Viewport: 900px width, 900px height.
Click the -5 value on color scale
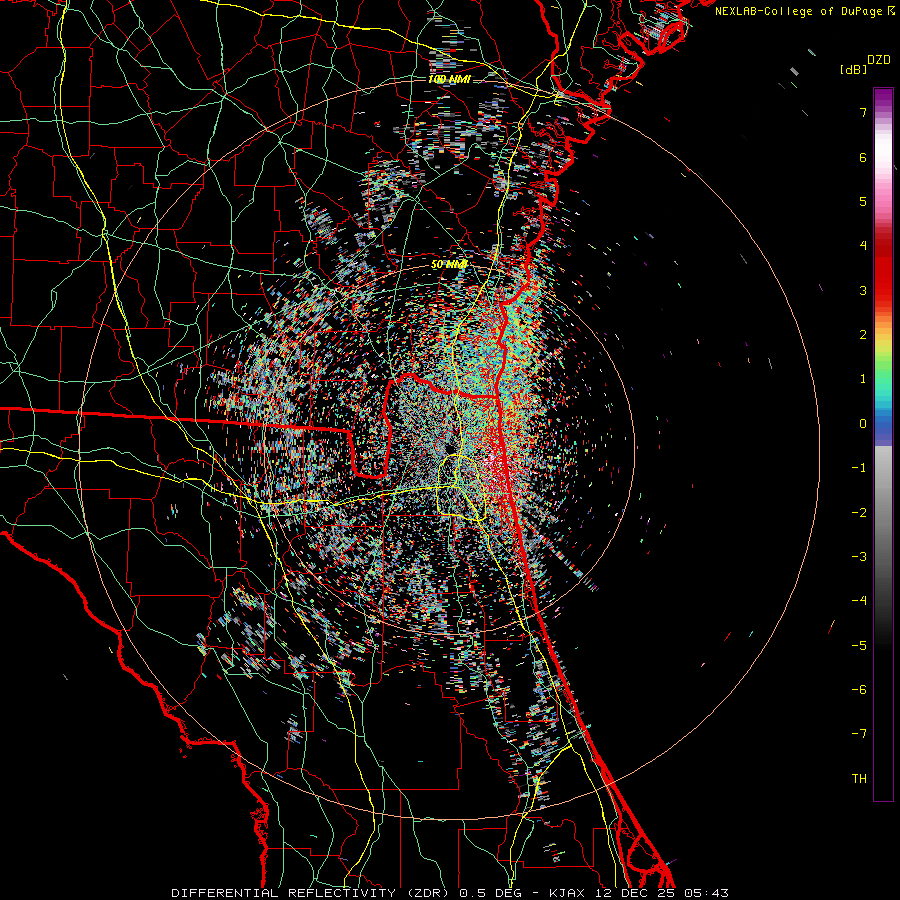859,646
